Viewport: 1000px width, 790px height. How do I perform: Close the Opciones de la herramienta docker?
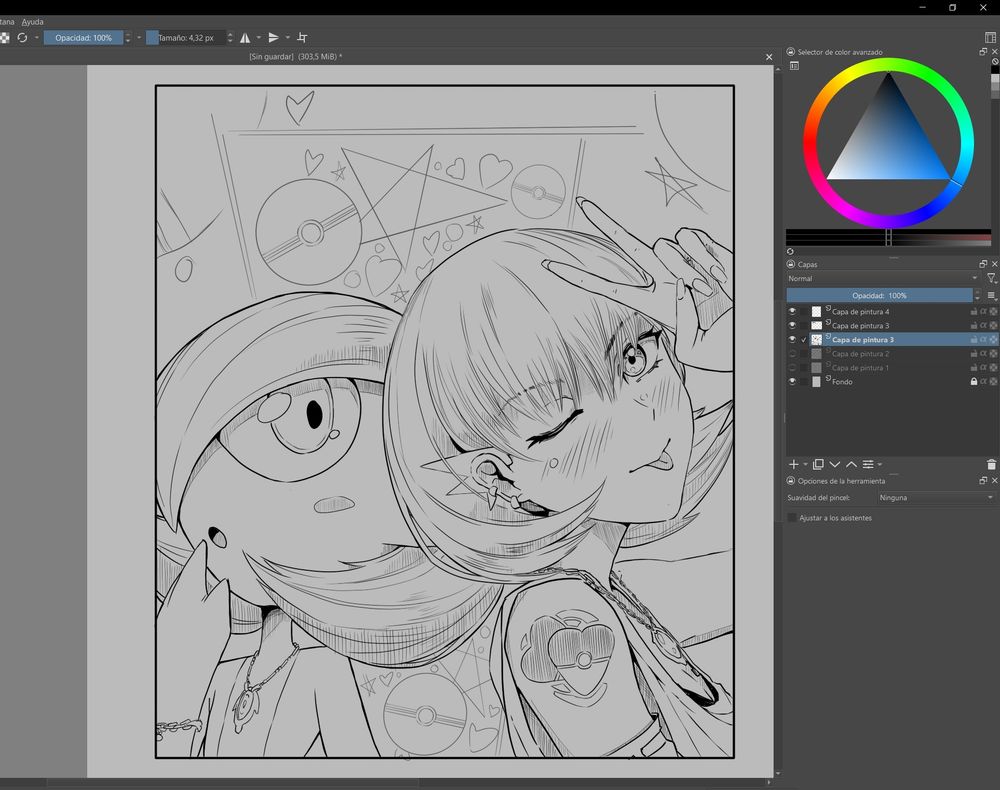tap(994, 481)
